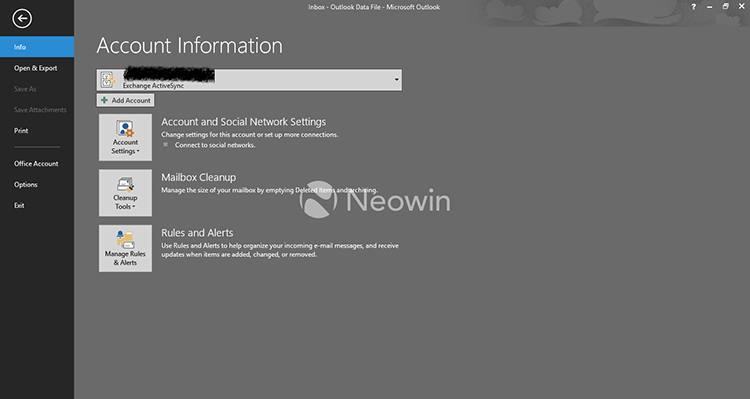Open the Open & Export page

[x=37, y=68]
